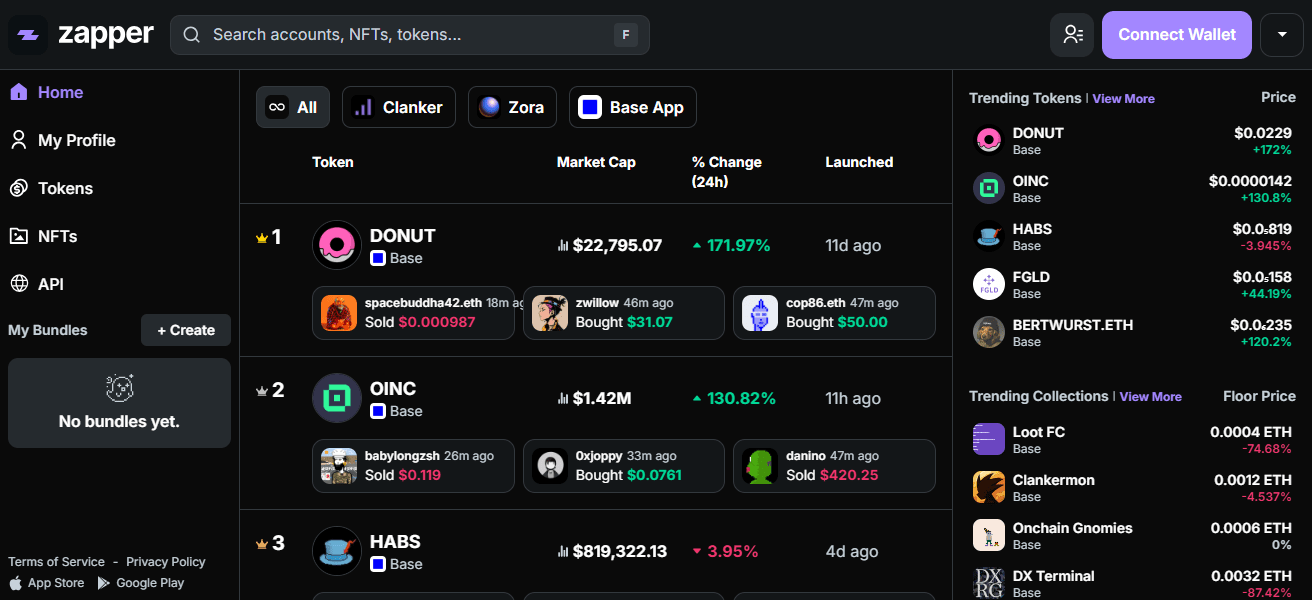Click the Zapper logo icon
This screenshot has height=600, width=1312.
(28, 35)
